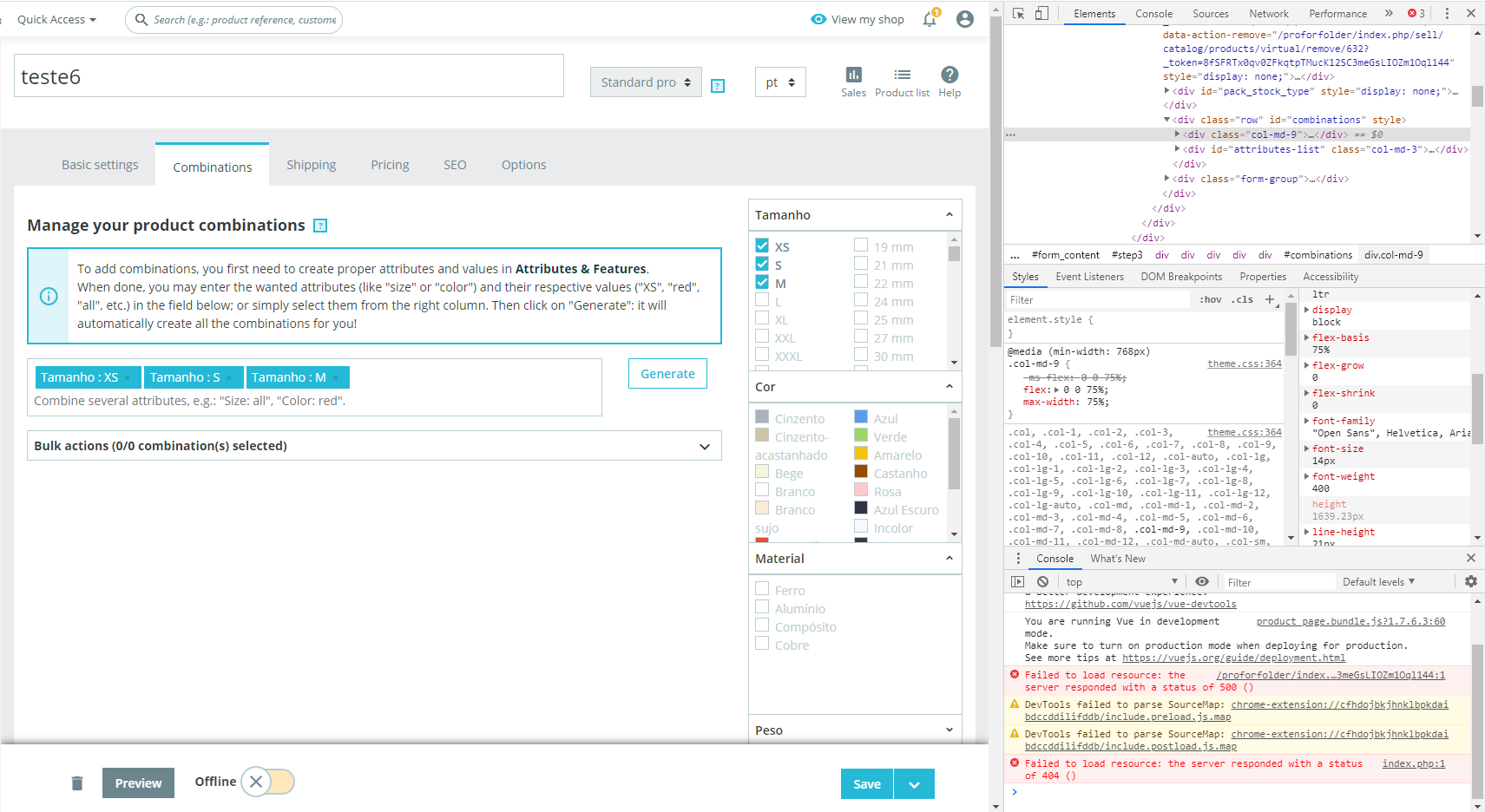Show the console sidebar icon
This screenshot has width=1485, height=812.
(1018, 582)
